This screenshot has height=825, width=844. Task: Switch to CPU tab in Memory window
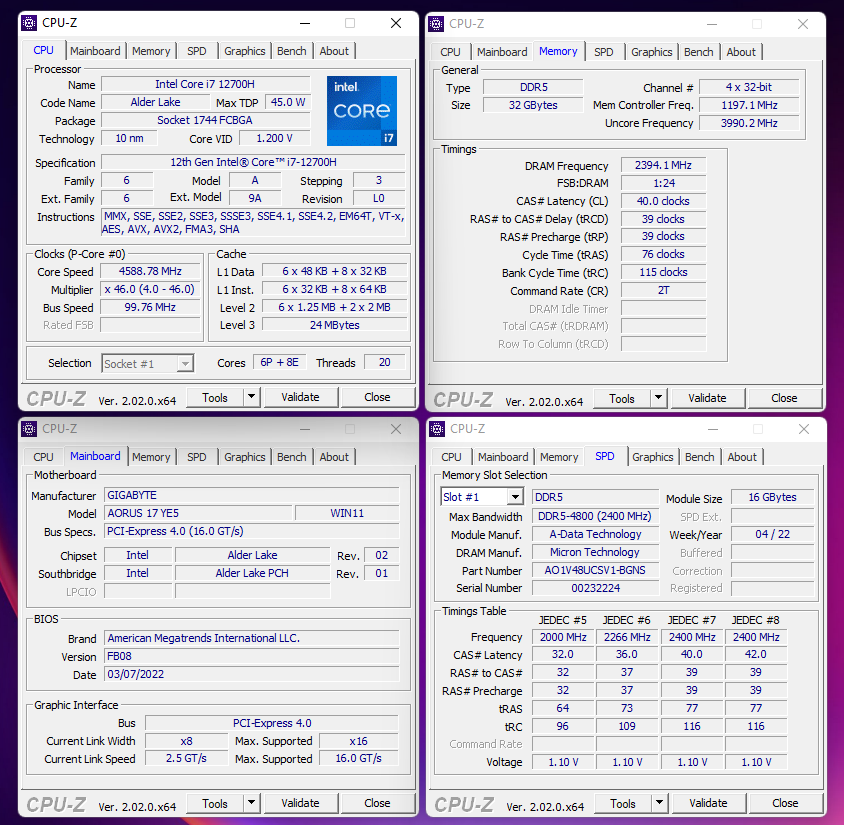point(451,52)
